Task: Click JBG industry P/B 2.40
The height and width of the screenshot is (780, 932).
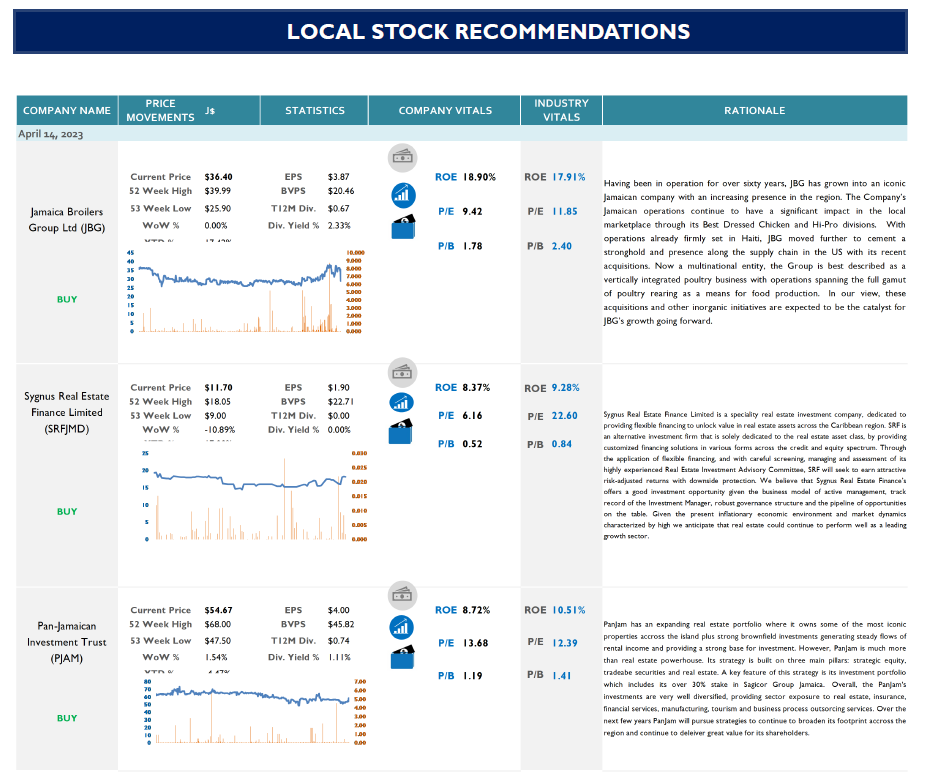Action: click(x=562, y=246)
